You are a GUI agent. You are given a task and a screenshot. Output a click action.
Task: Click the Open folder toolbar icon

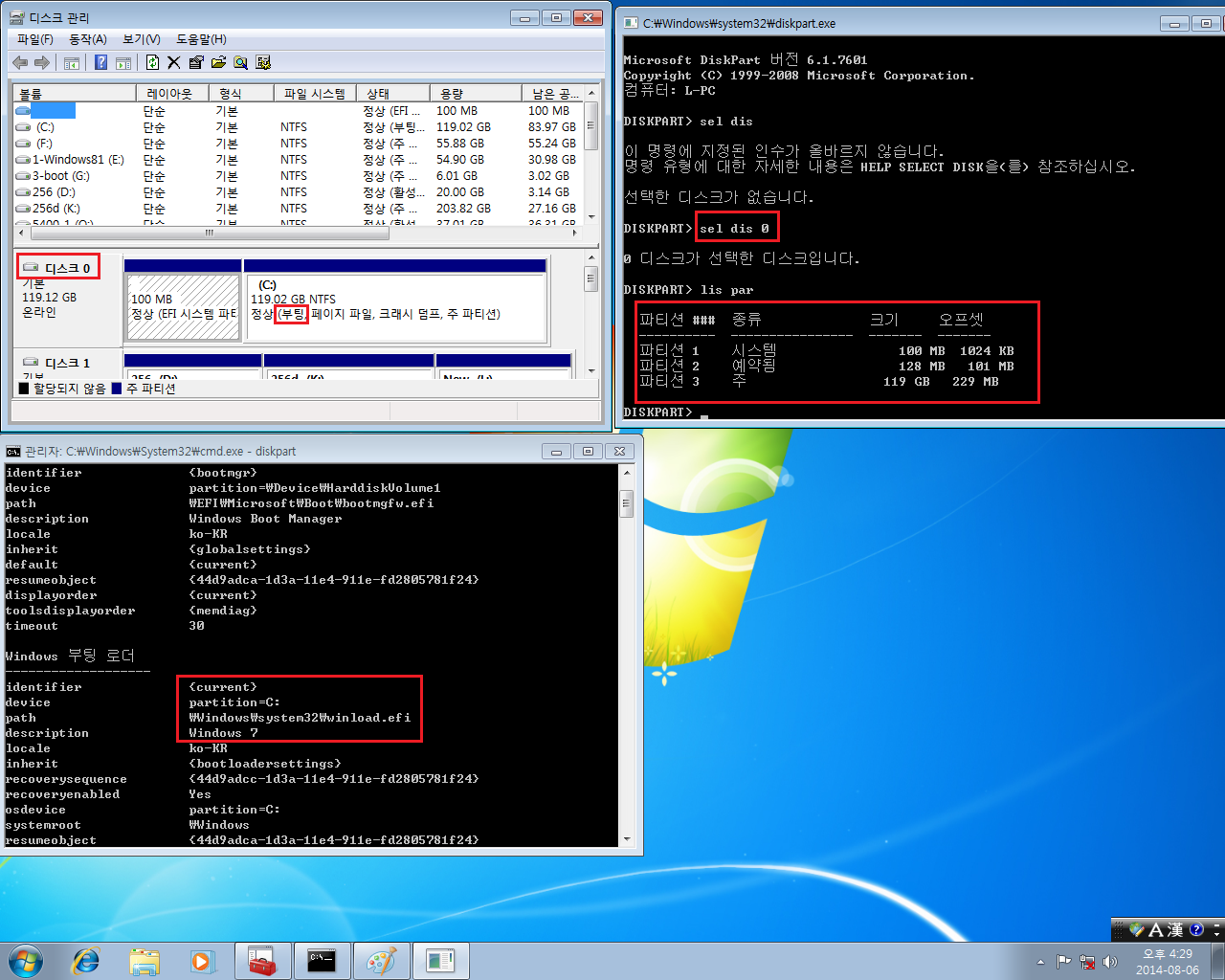click(x=218, y=62)
